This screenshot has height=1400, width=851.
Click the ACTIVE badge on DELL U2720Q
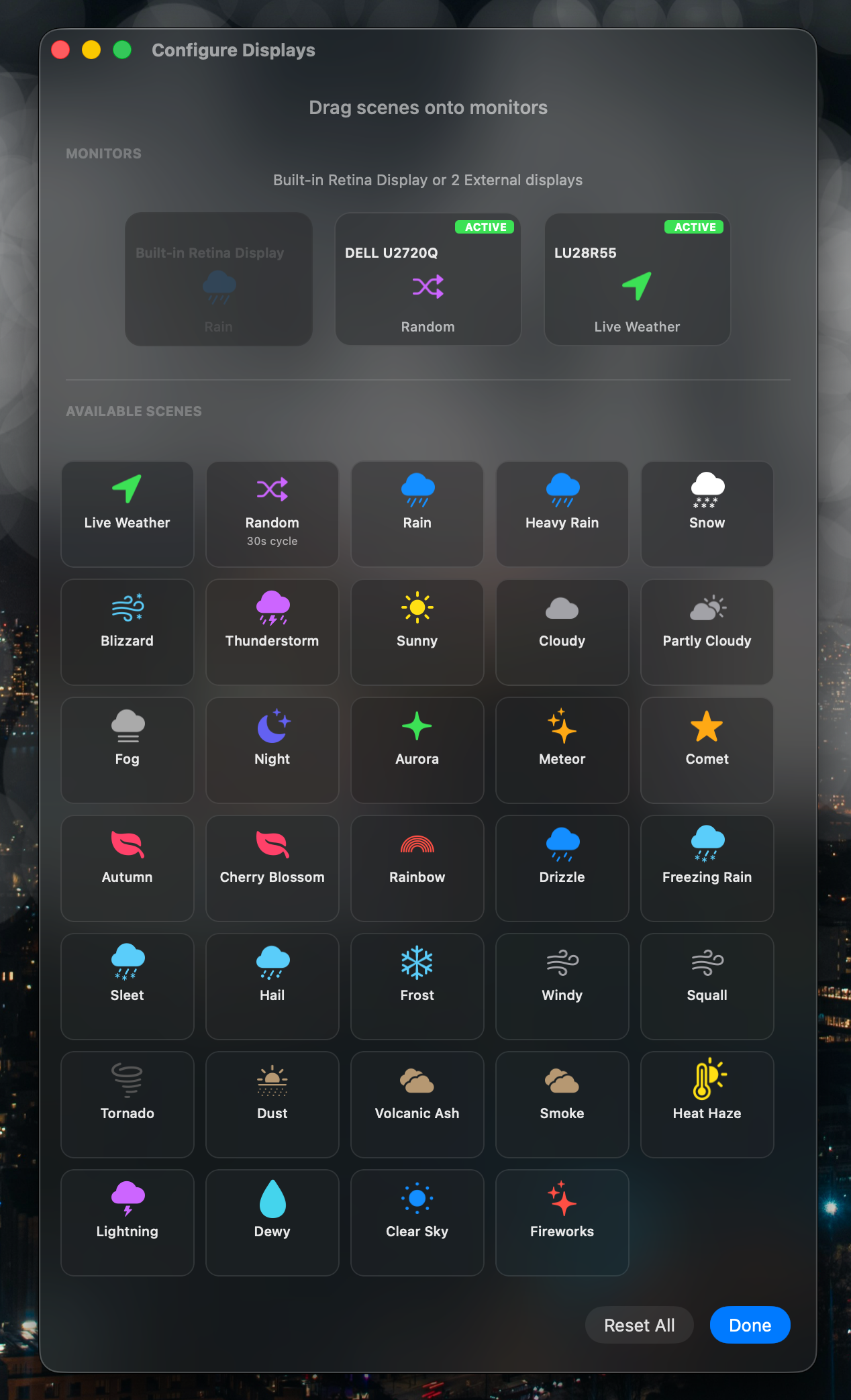486,227
